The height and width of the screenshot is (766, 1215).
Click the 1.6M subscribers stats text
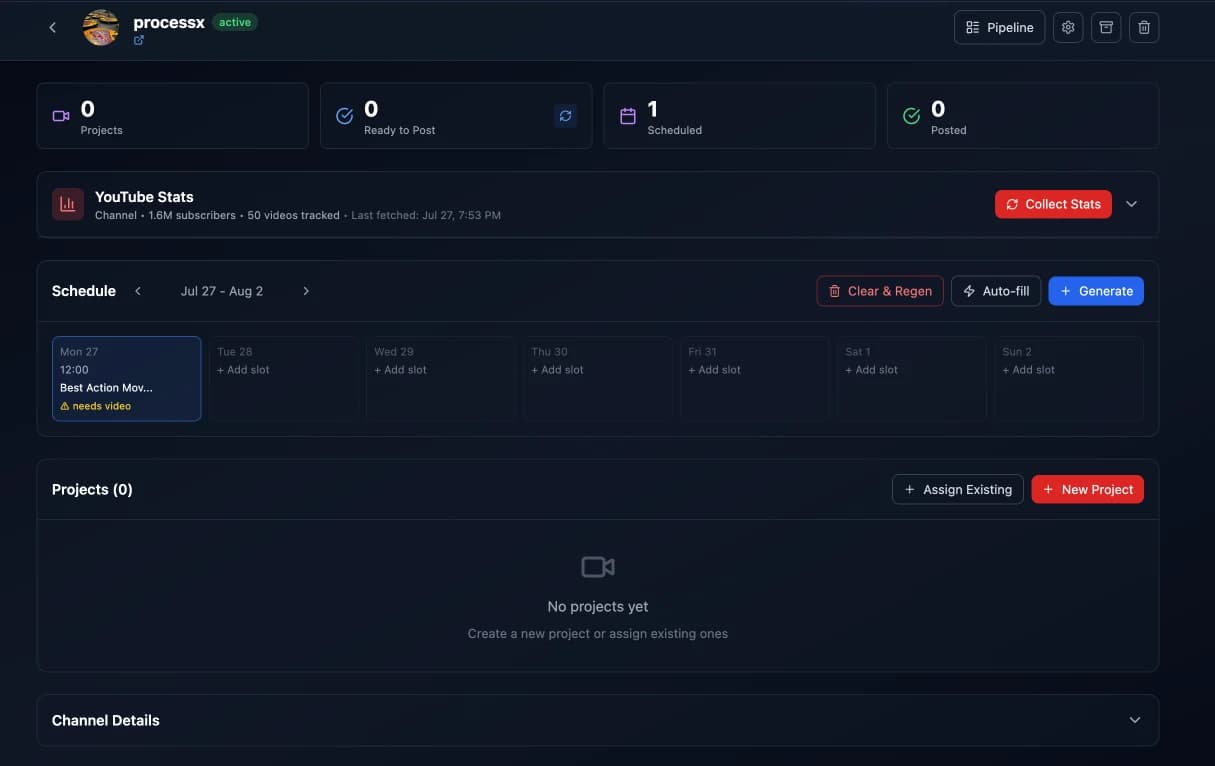(x=192, y=215)
